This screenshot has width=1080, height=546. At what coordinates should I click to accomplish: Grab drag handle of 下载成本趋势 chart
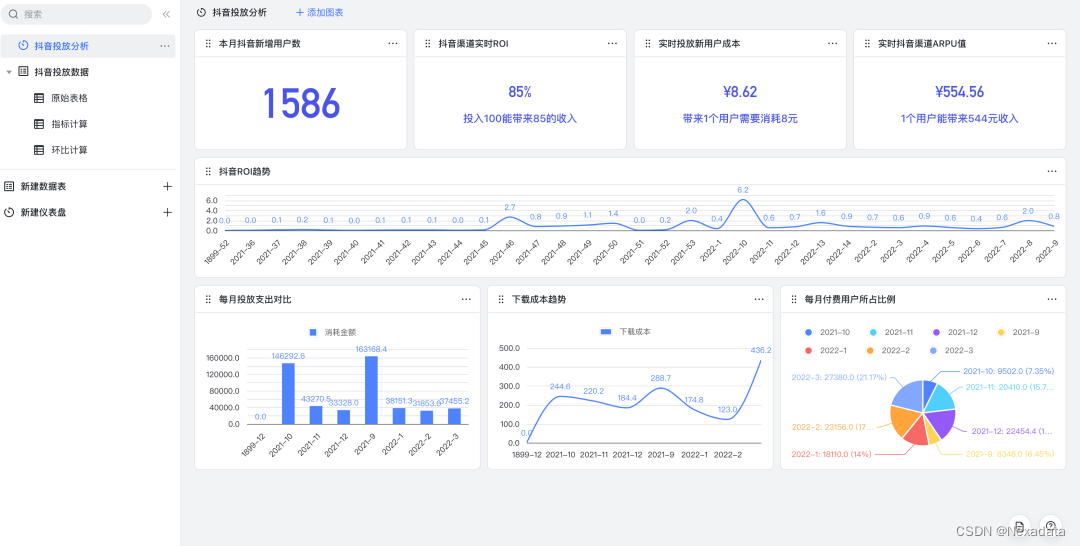[501, 300]
